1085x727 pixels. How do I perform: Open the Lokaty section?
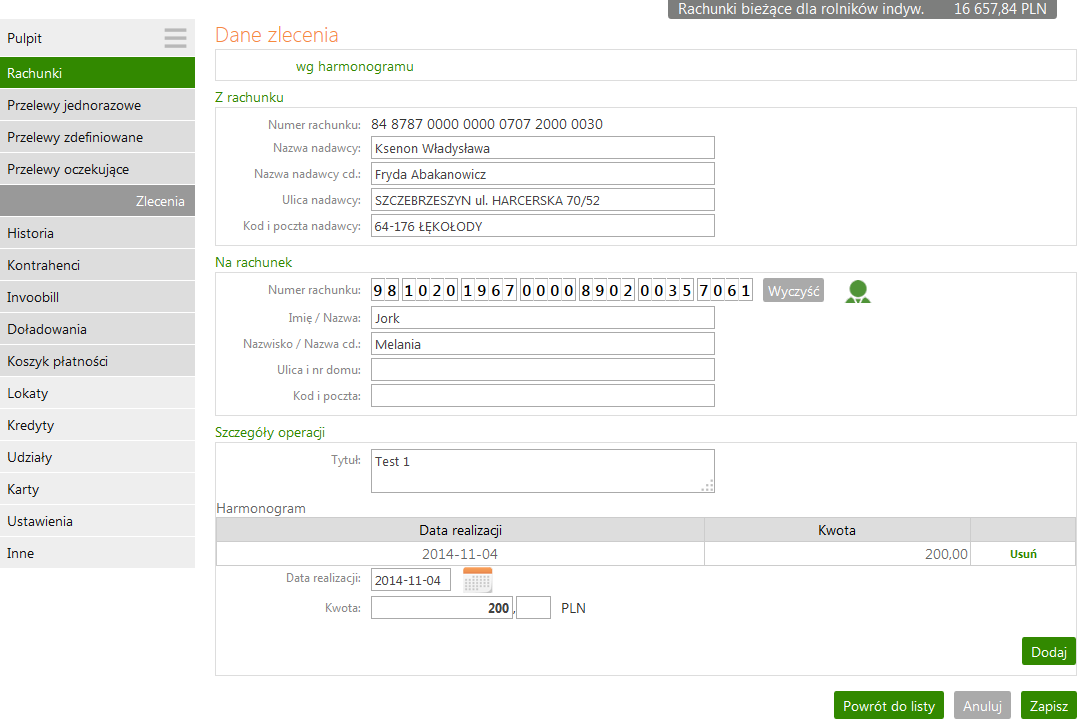click(x=98, y=393)
